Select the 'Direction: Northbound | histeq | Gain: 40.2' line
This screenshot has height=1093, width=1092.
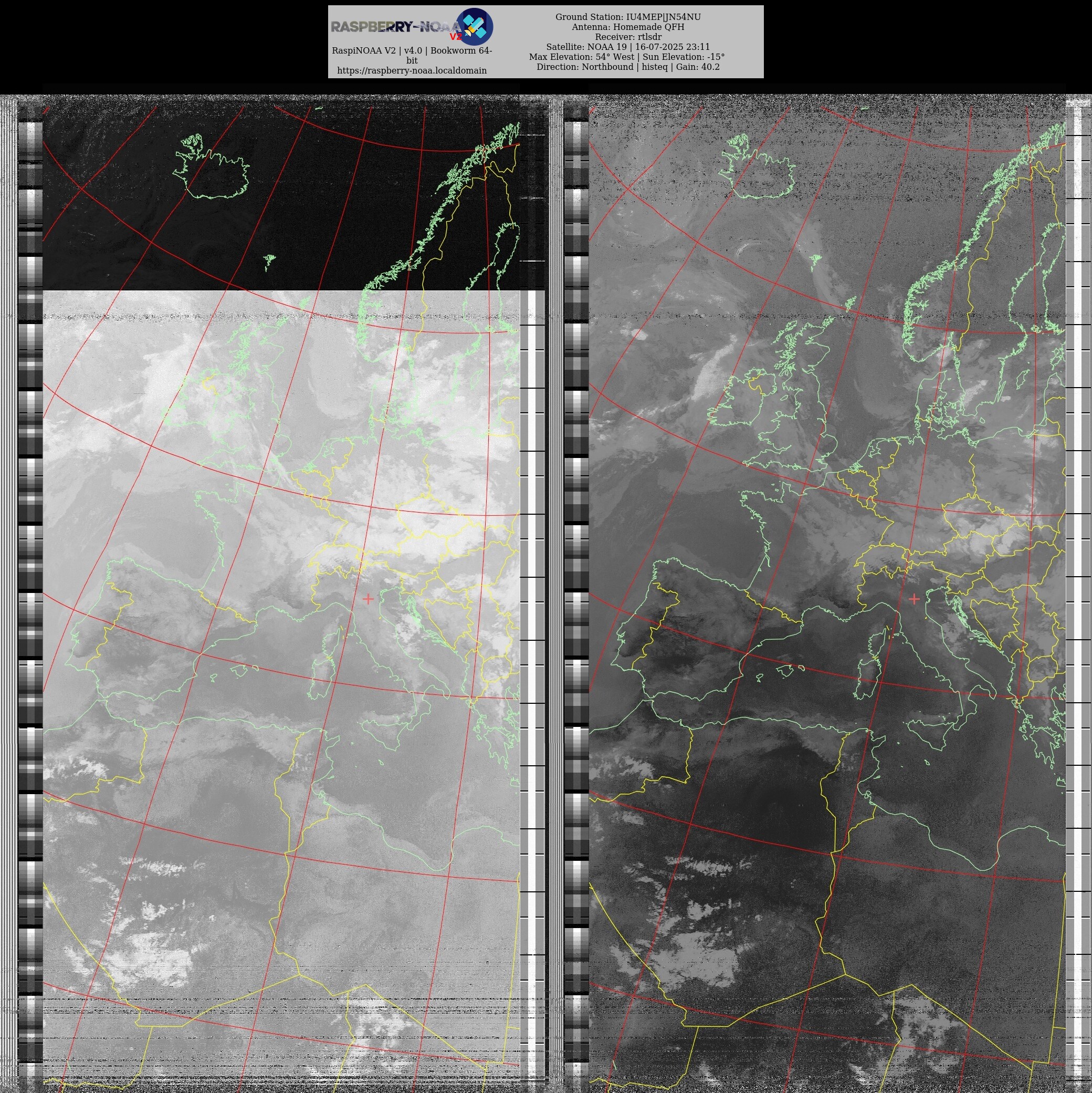(628, 67)
